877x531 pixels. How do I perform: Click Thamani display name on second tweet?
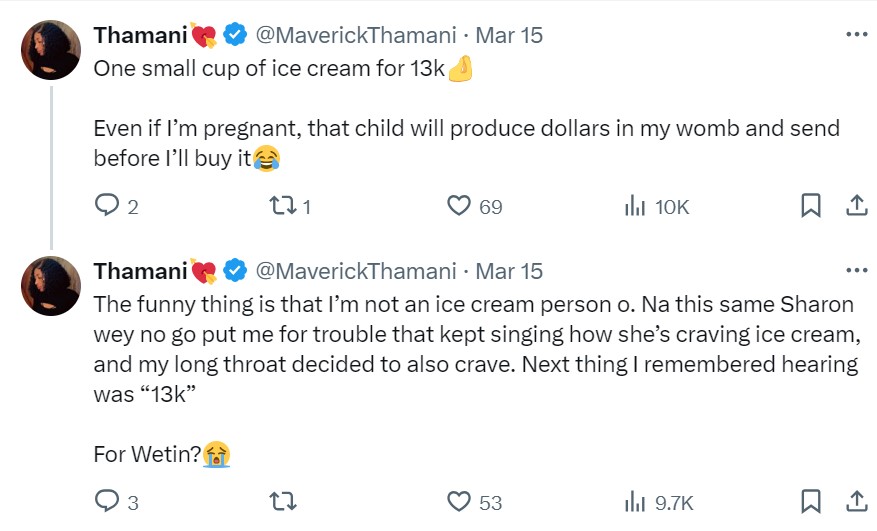click(x=141, y=271)
